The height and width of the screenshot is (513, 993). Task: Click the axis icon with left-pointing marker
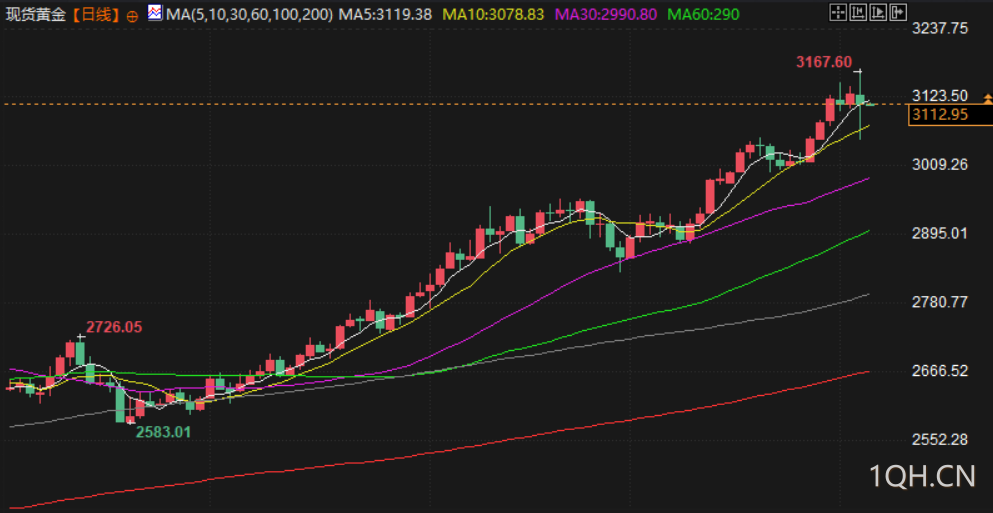pyautogui.click(x=858, y=12)
